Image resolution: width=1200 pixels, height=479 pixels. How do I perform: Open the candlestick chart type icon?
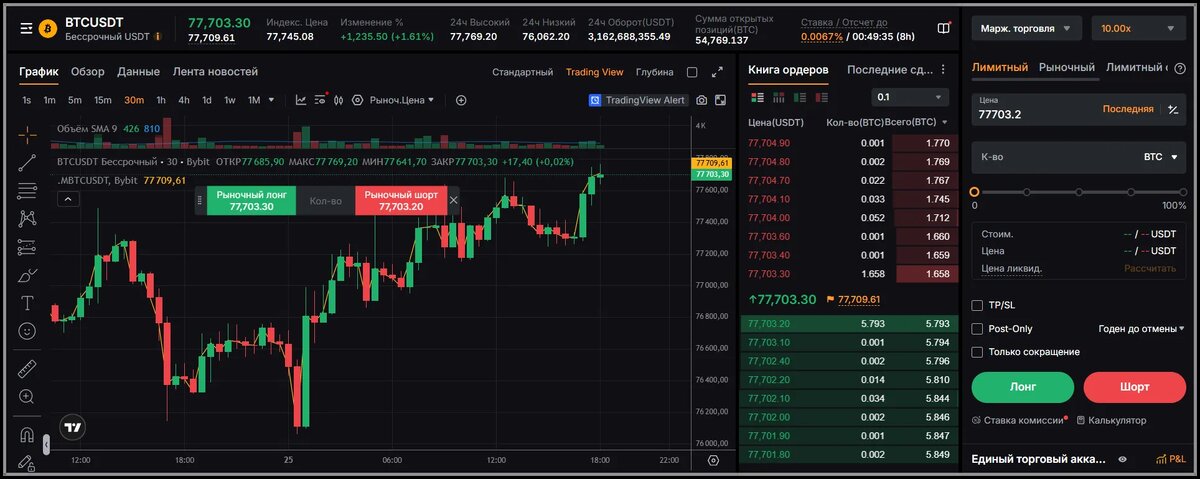339,100
